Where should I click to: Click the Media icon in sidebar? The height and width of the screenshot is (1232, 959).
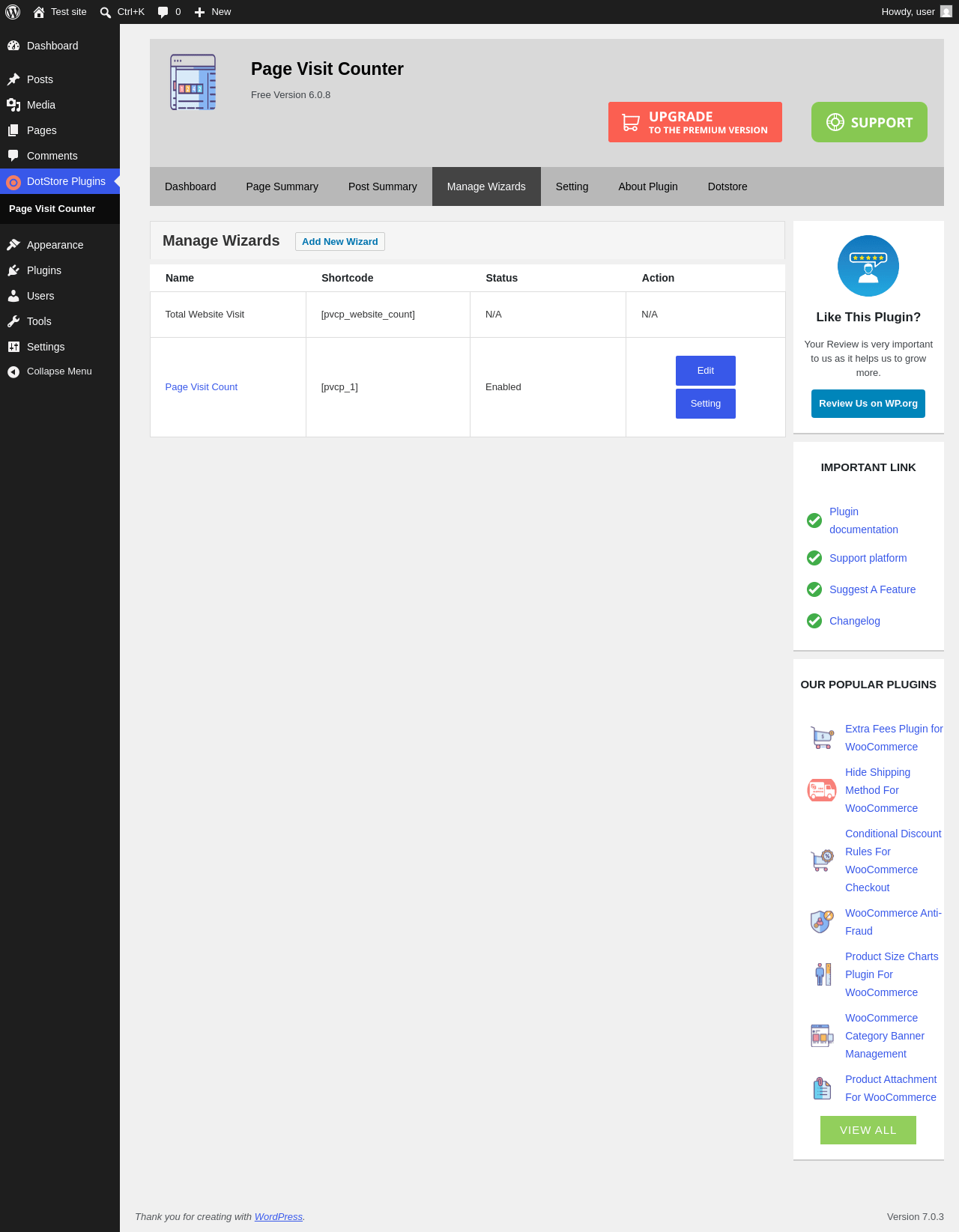click(x=13, y=105)
